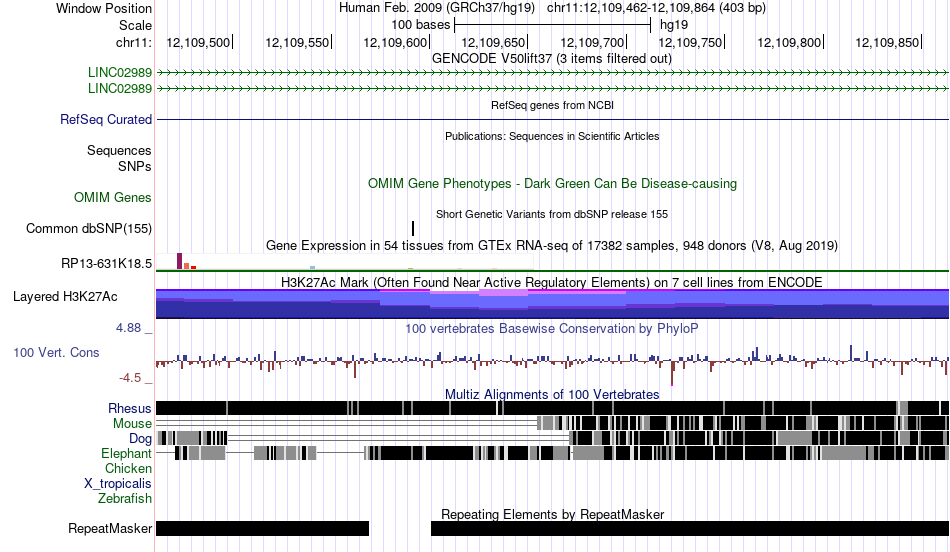The height and width of the screenshot is (552, 950).
Task: Select the Dog alignment label
Action: [140, 438]
